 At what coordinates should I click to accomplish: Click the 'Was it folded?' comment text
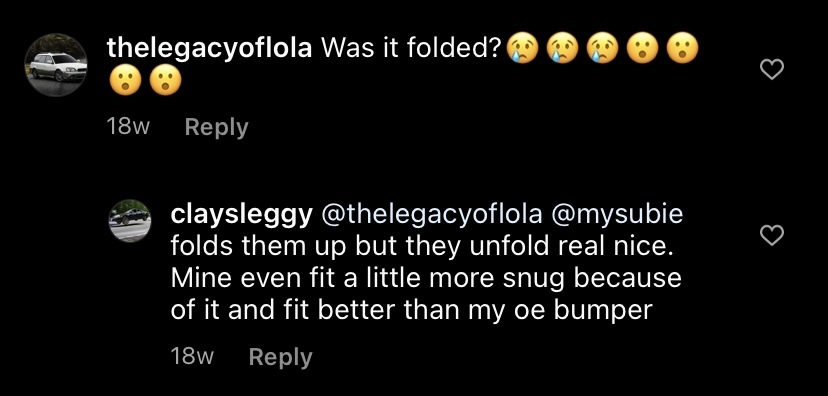(411, 49)
